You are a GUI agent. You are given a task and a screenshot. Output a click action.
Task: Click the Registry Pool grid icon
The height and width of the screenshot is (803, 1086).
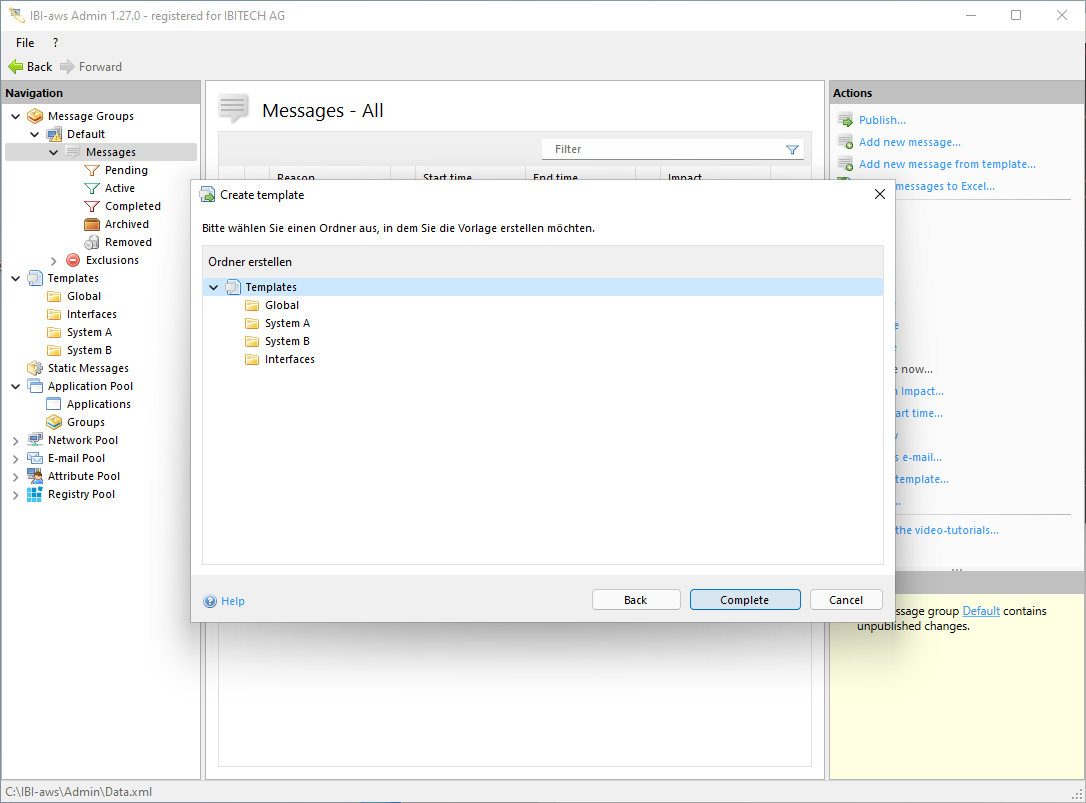point(35,494)
